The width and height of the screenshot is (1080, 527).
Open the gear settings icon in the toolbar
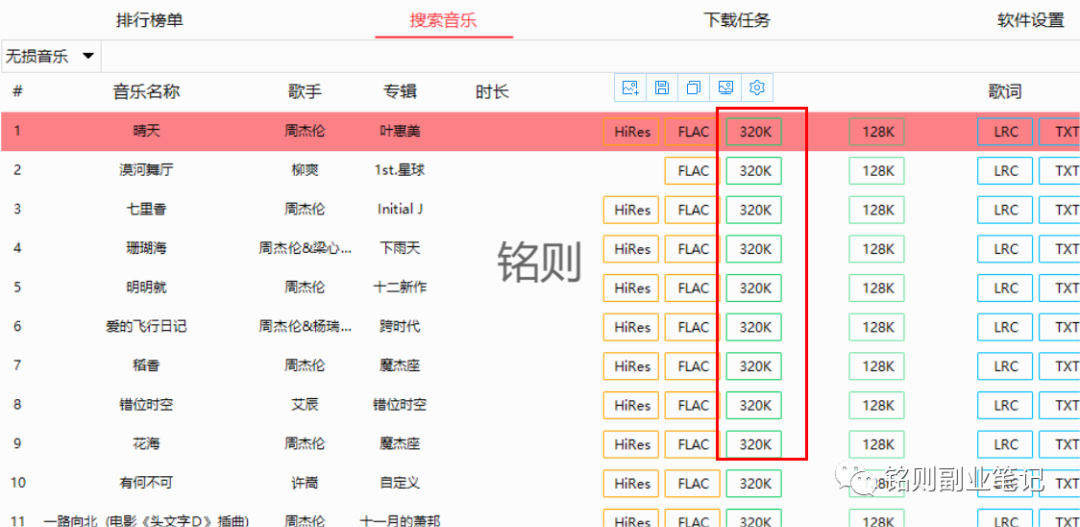coord(757,87)
